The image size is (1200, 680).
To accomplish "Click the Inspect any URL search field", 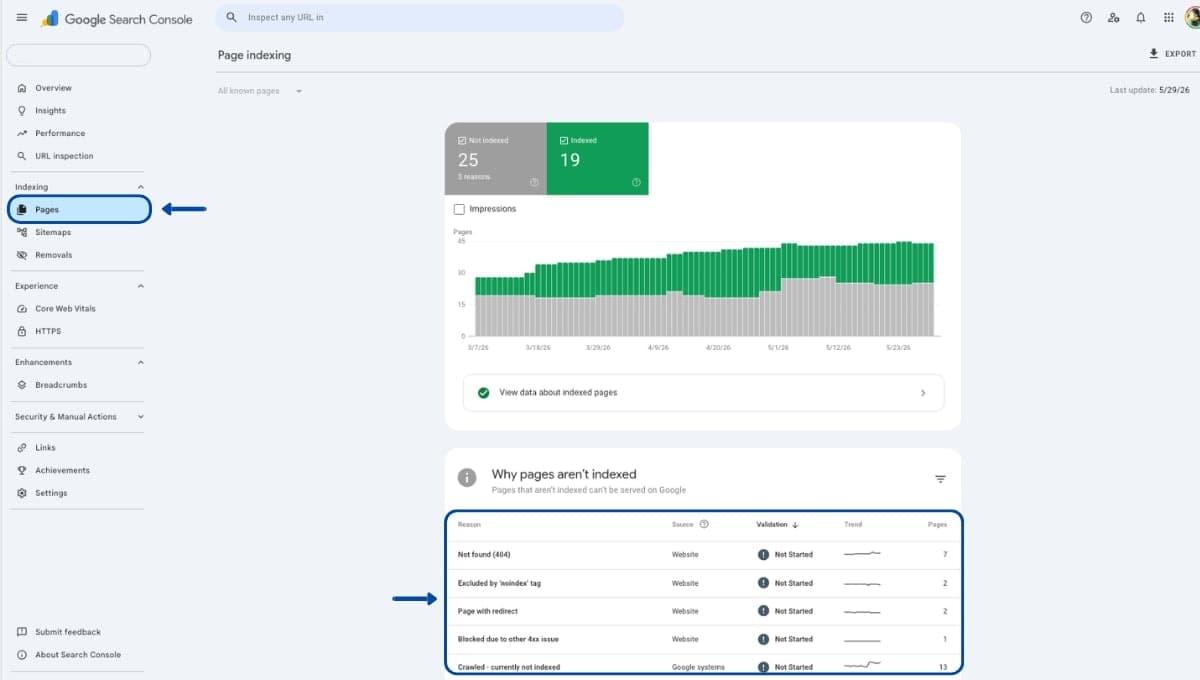I will pos(420,18).
